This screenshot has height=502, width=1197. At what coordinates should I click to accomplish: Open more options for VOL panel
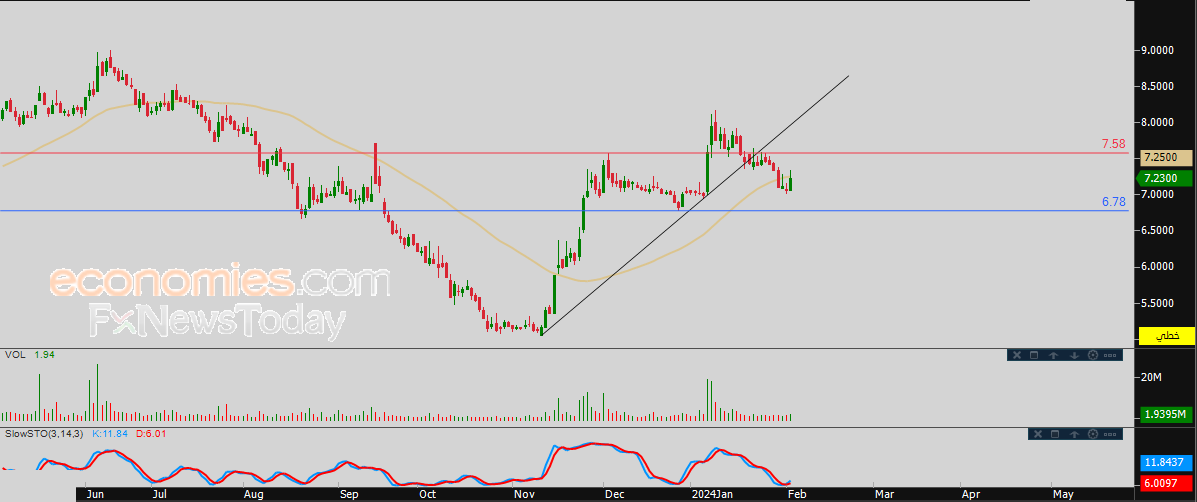coord(1111,355)
